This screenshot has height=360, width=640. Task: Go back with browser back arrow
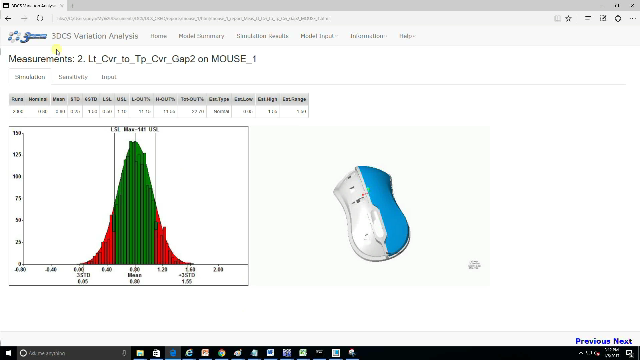8,18
